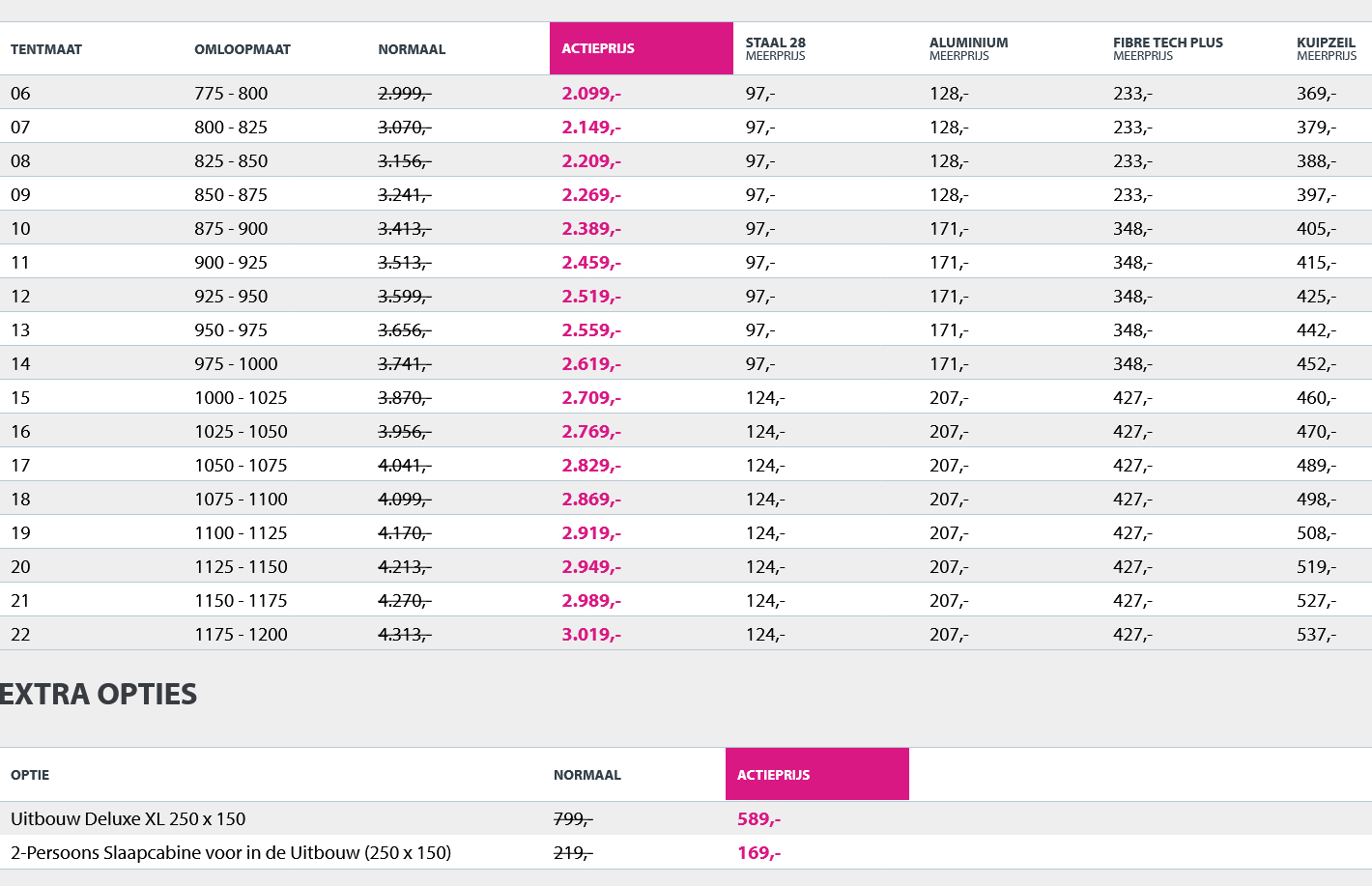Click the 589,- action price for Uitbouw

click(x=758, y=819)
